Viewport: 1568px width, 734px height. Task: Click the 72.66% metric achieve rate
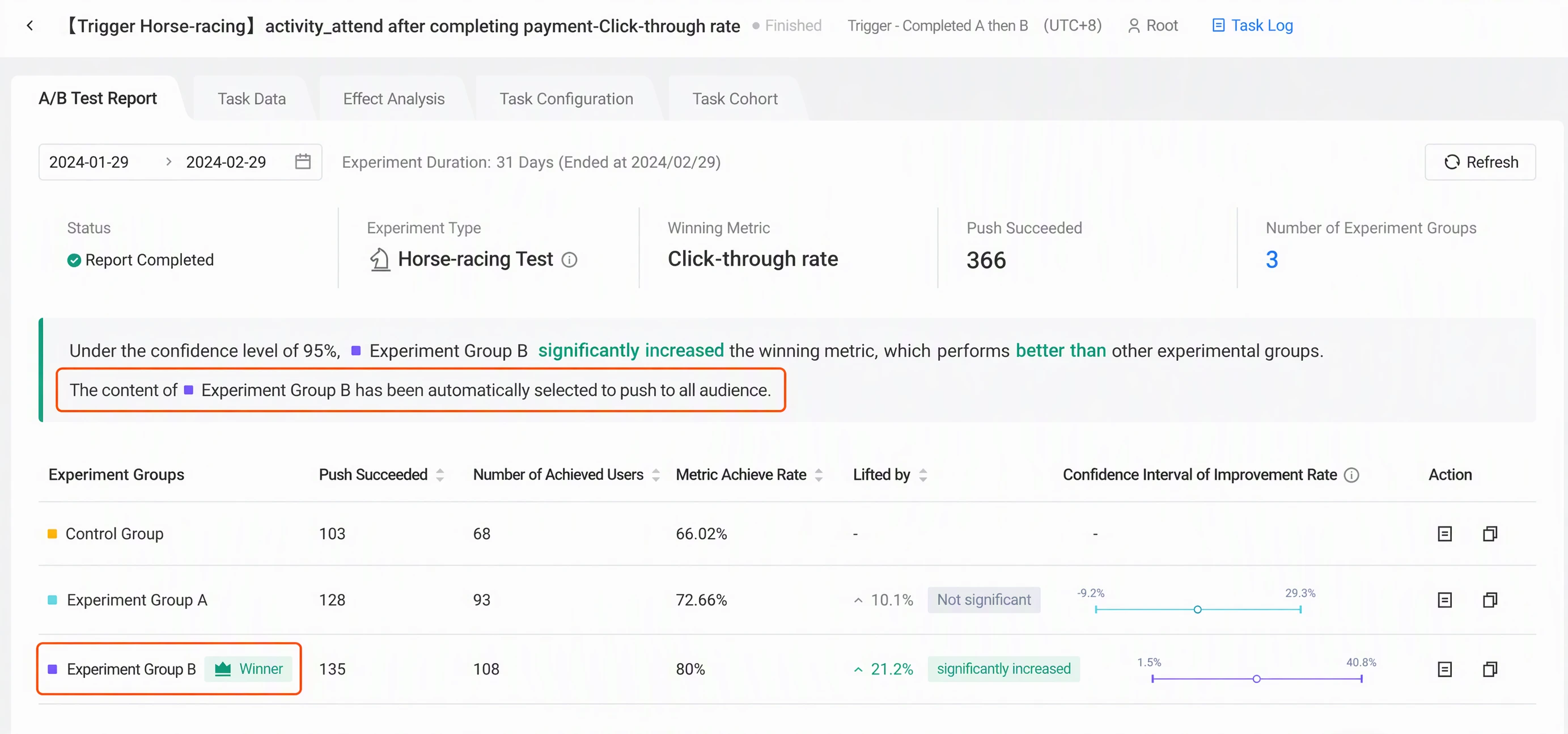point(701,600)
